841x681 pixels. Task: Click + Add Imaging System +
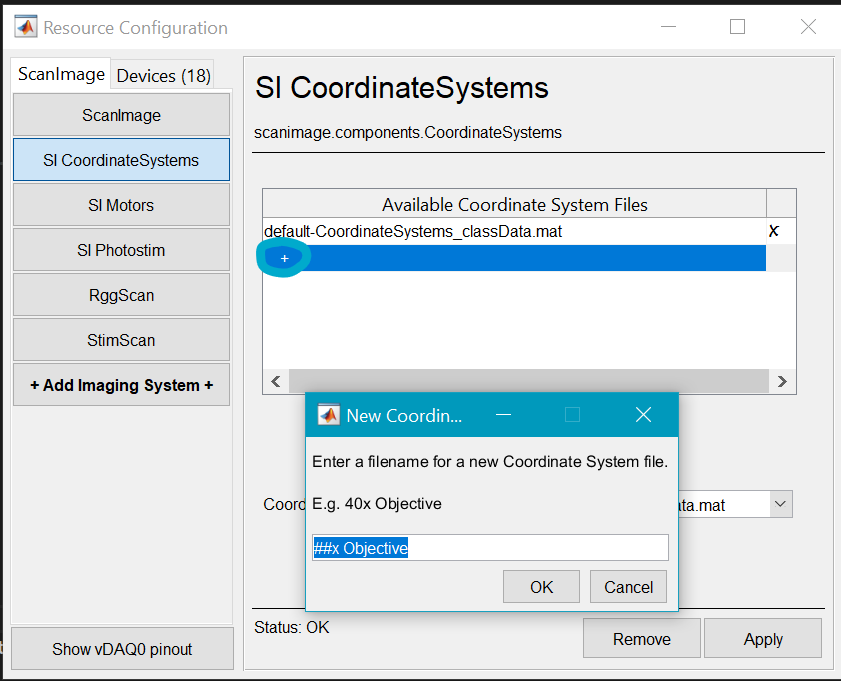(121, 385)
